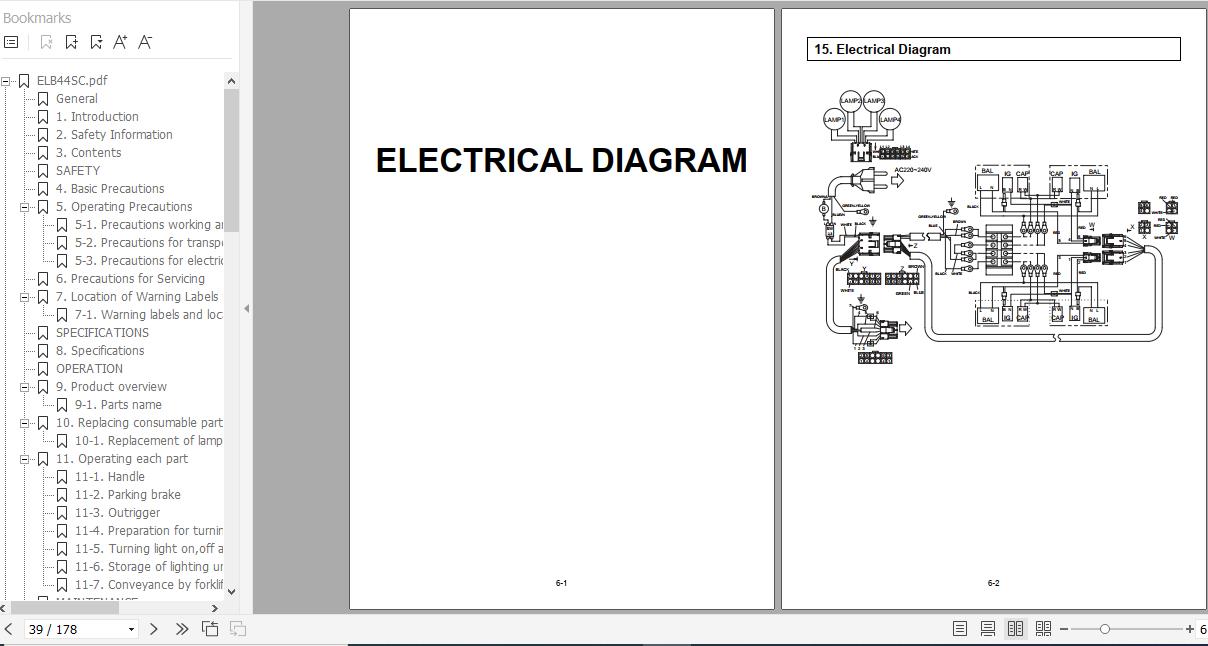This screenshot has height=646, width=1208.
Task: Switch to continuous scrolling page view
Action: point(987,629)
